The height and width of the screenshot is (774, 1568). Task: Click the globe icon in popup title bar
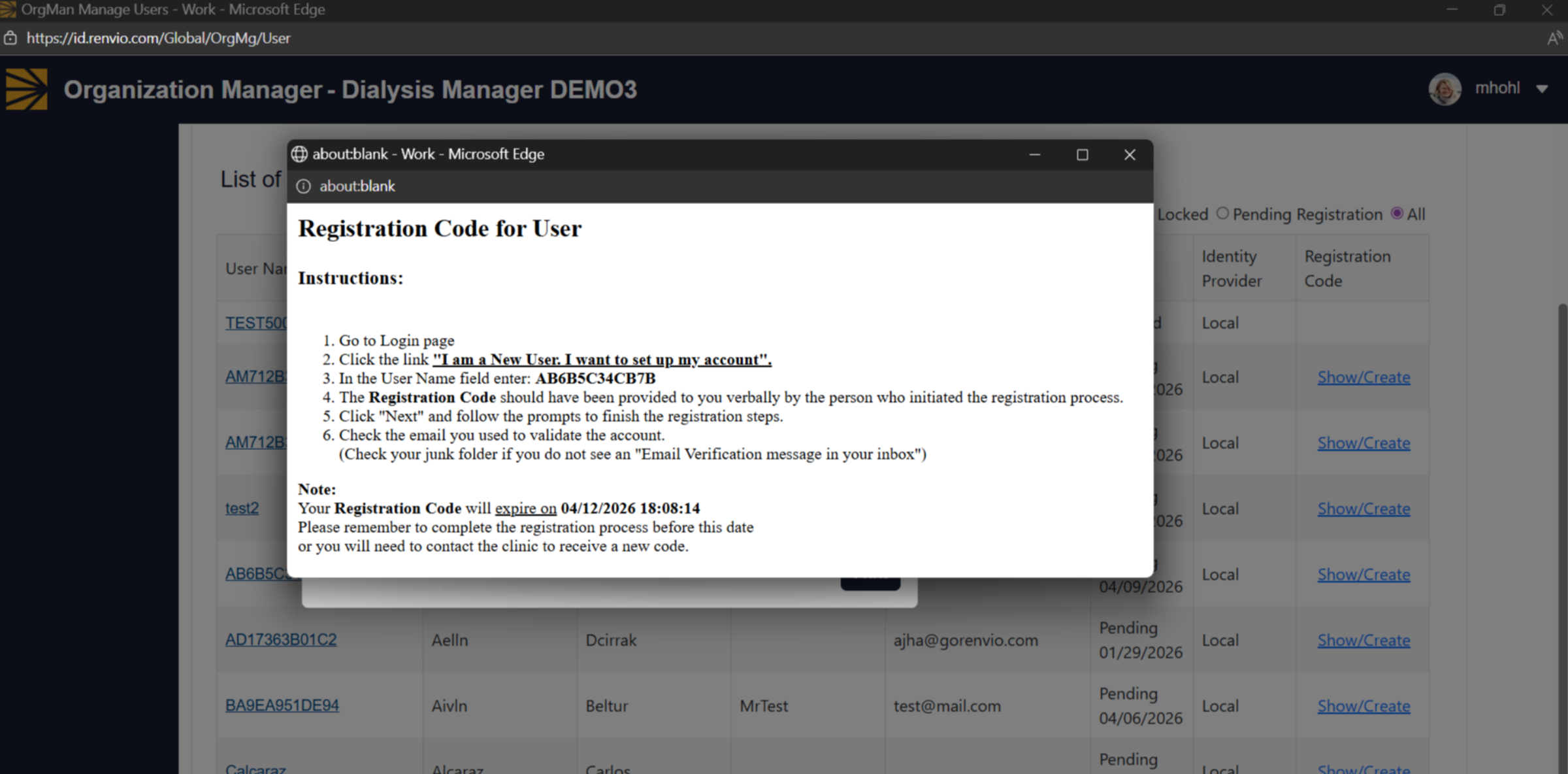point(299,154)
